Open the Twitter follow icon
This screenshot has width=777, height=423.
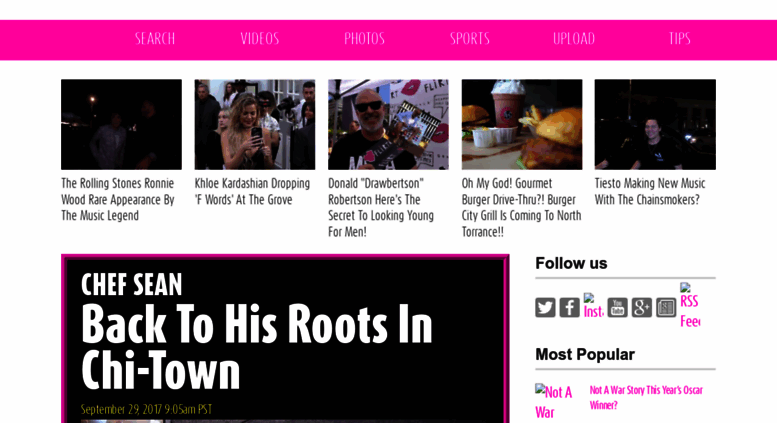tap(545, 308)
